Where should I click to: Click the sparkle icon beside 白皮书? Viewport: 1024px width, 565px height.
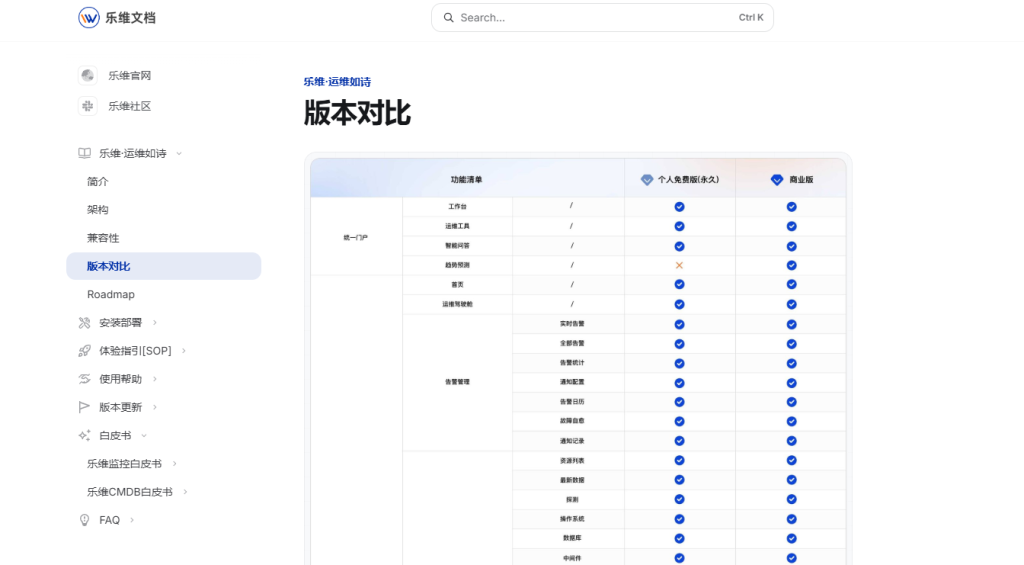coord(84,435)
